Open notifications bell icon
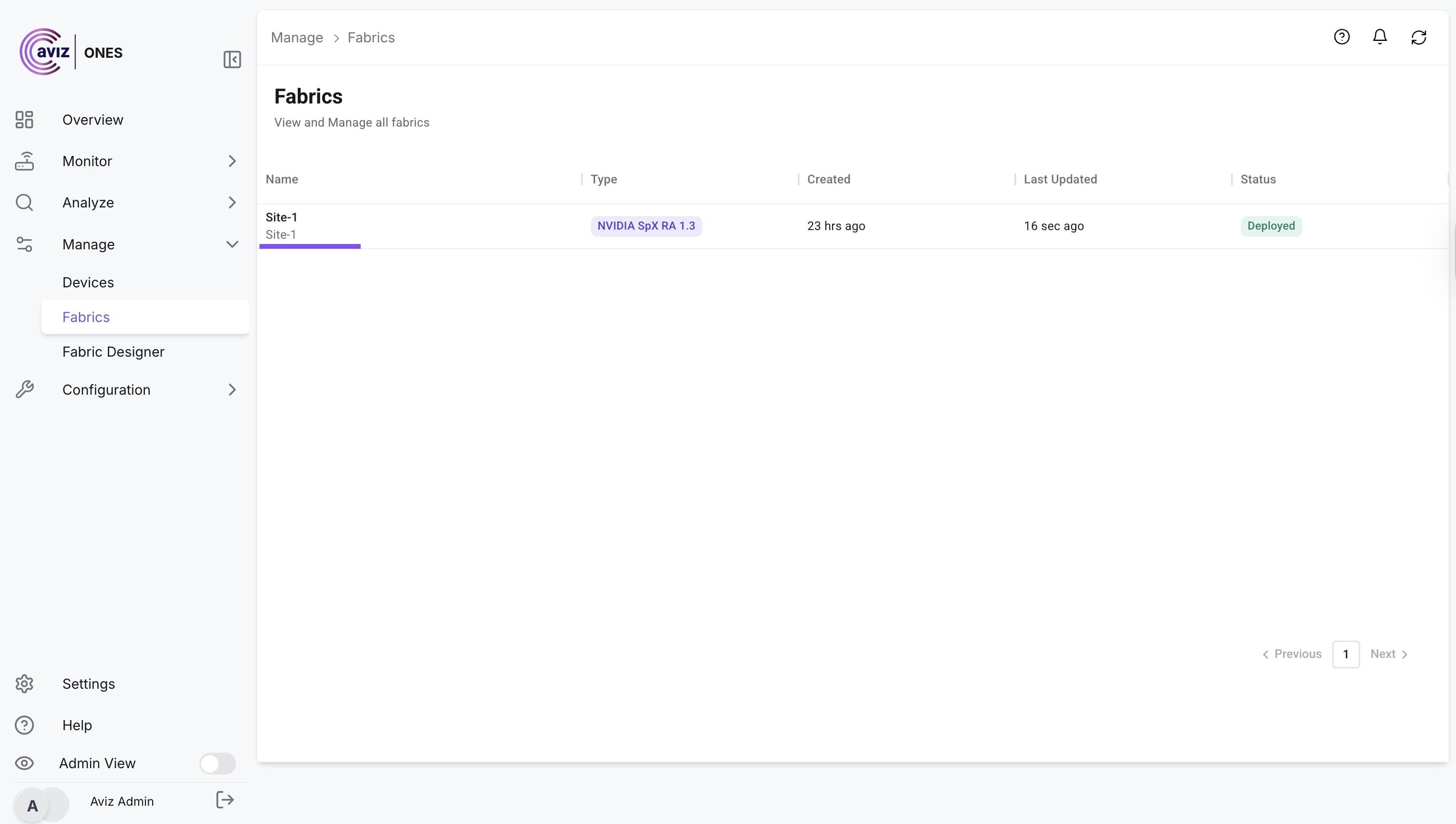Screen dimensions: 1456x824 (1380, 38)
